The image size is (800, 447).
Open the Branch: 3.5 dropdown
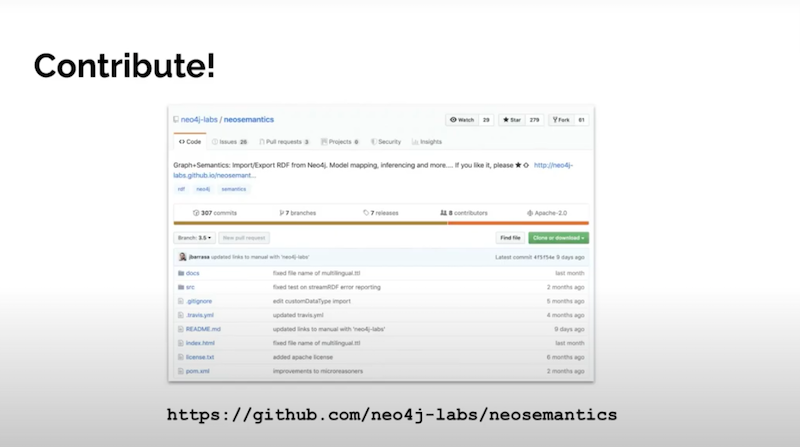[194, 238]
